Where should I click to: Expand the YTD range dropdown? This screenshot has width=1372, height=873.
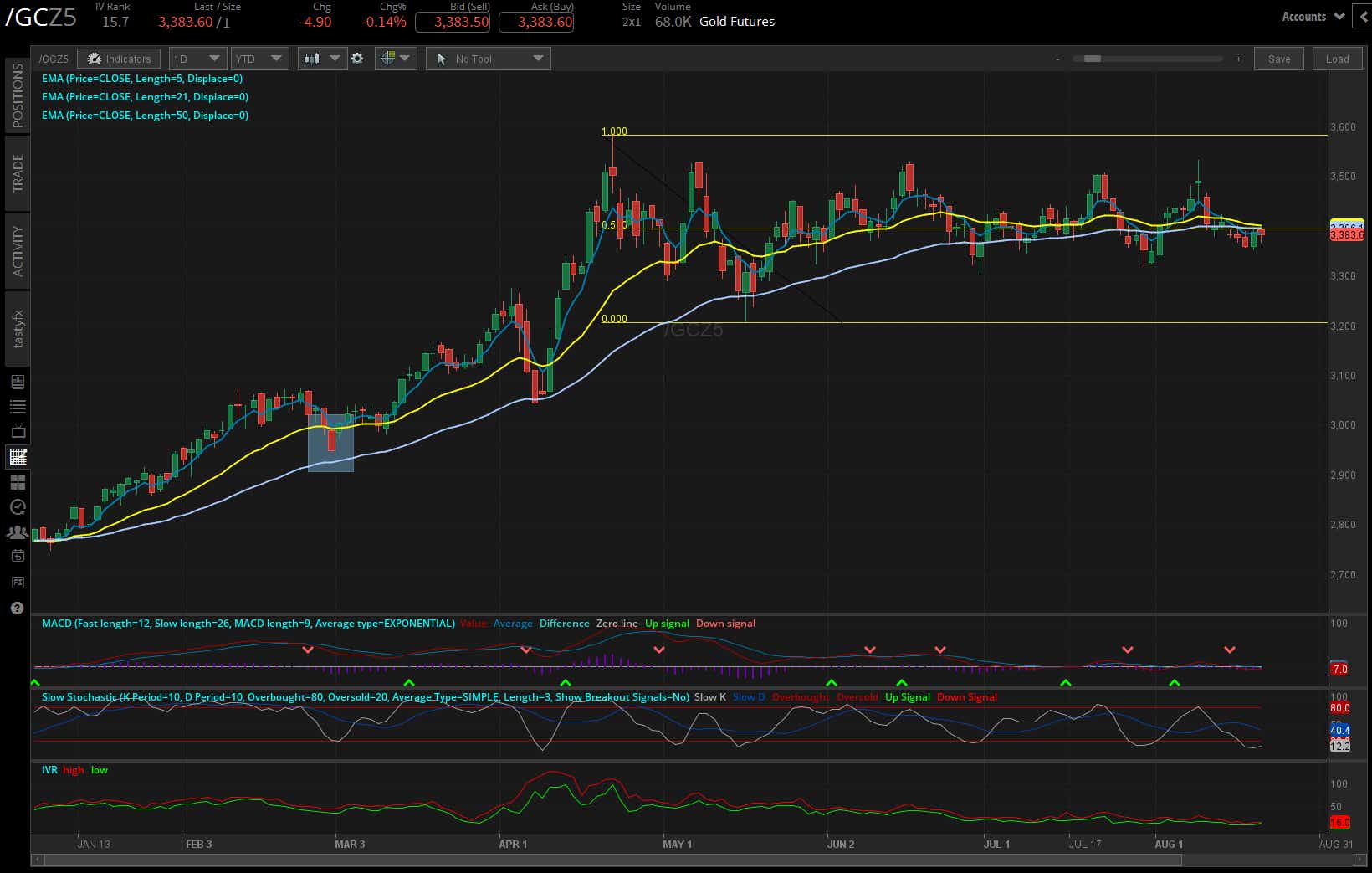(x=259, y=59)
